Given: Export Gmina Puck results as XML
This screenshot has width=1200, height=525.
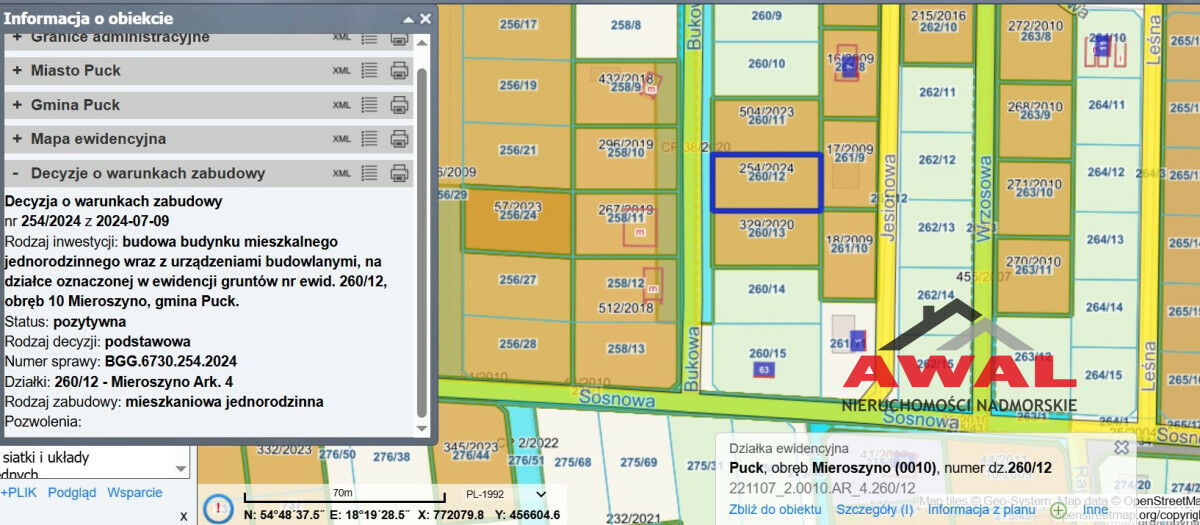Looking at the screenshot, I should click(x=342, y=105).
